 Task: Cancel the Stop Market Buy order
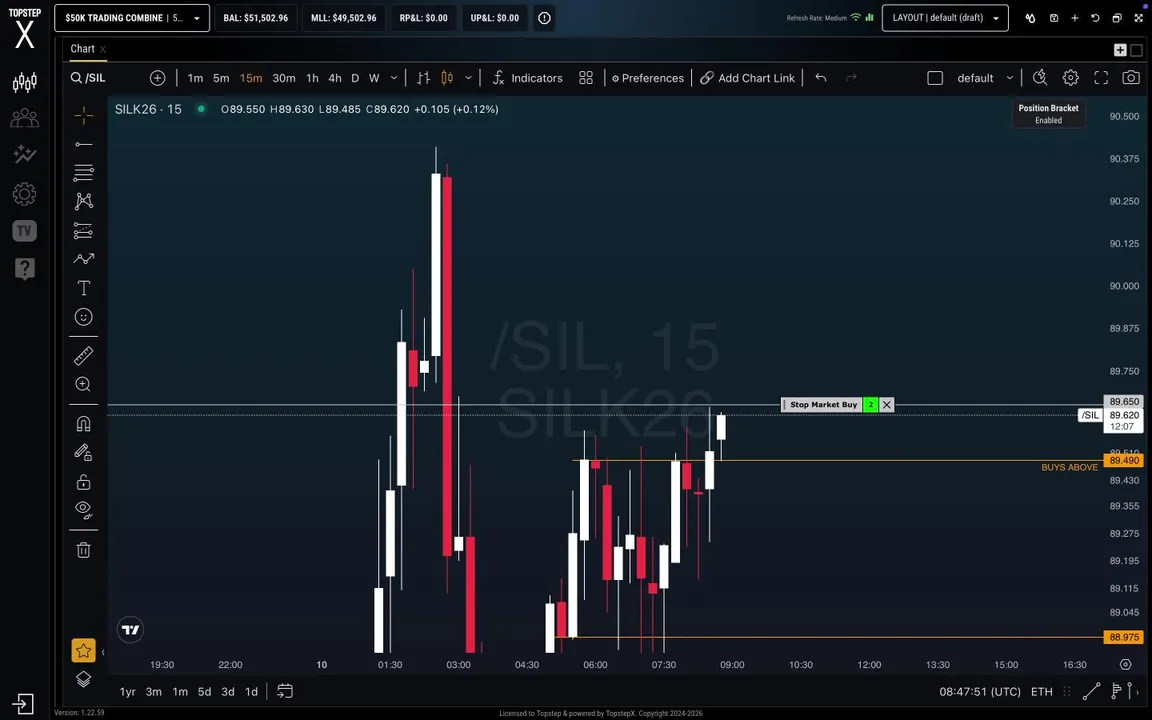887,405
